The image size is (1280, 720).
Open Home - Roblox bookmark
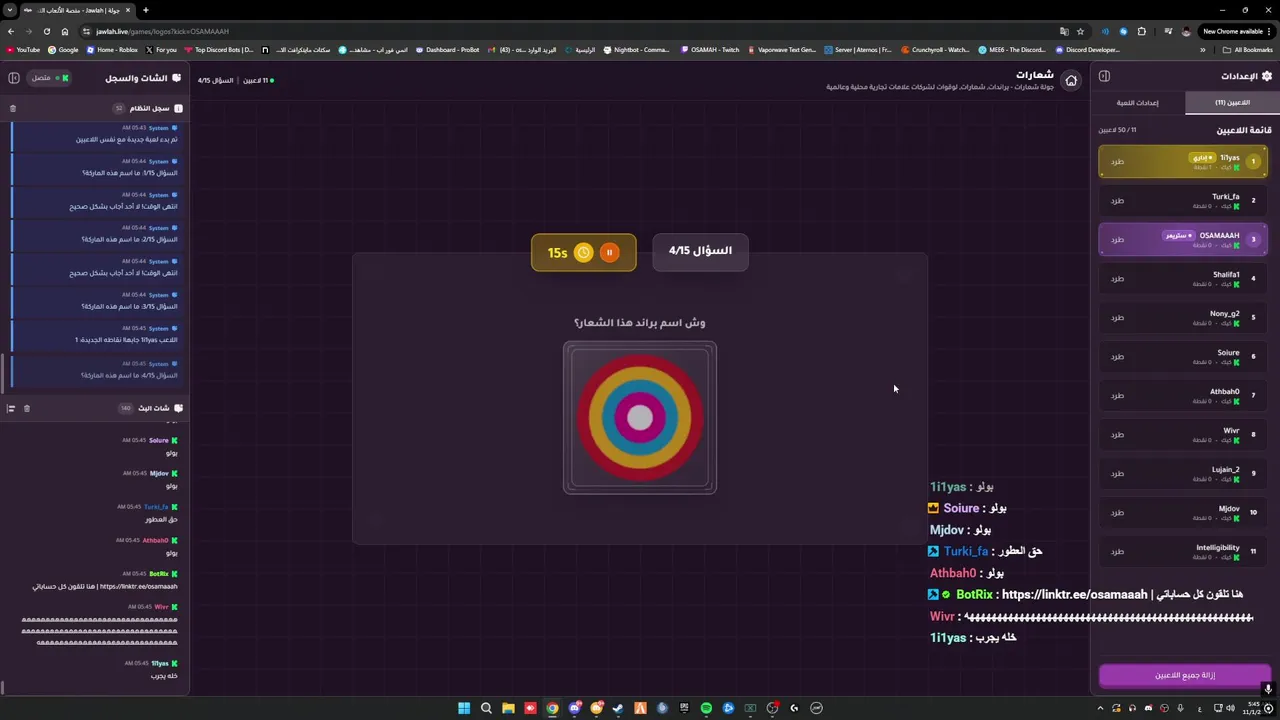point(112,49)
